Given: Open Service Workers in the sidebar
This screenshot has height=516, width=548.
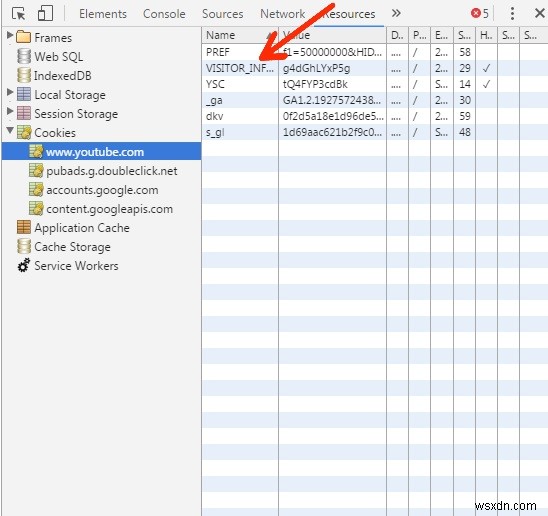Looking at the screenshot, I should point(76,266).
